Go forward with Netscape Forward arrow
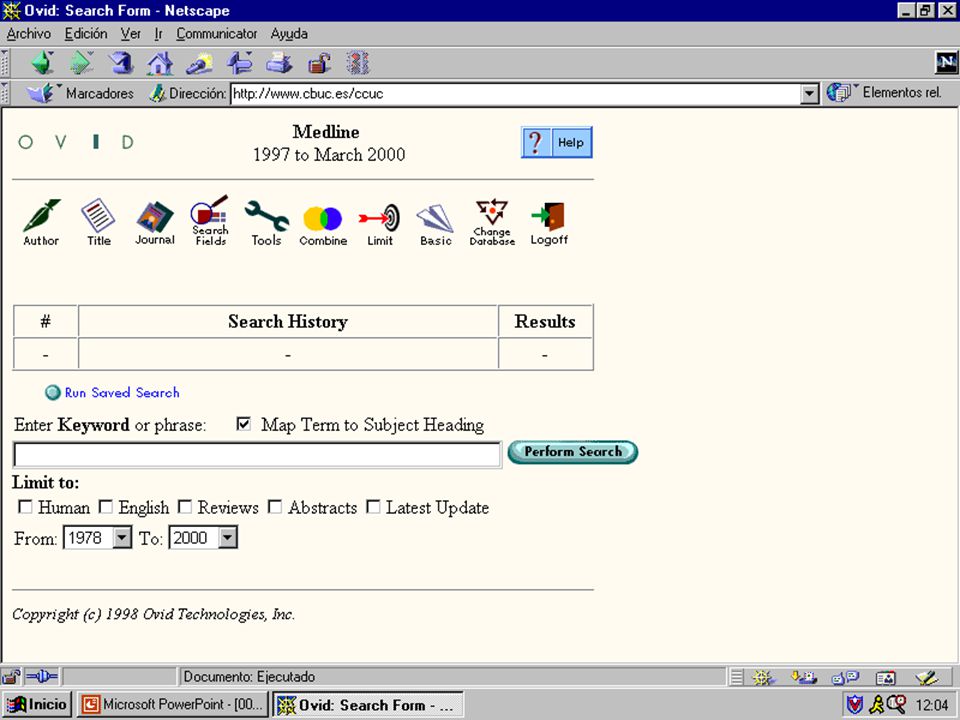 pyautogui.click(x=81, y=62)
